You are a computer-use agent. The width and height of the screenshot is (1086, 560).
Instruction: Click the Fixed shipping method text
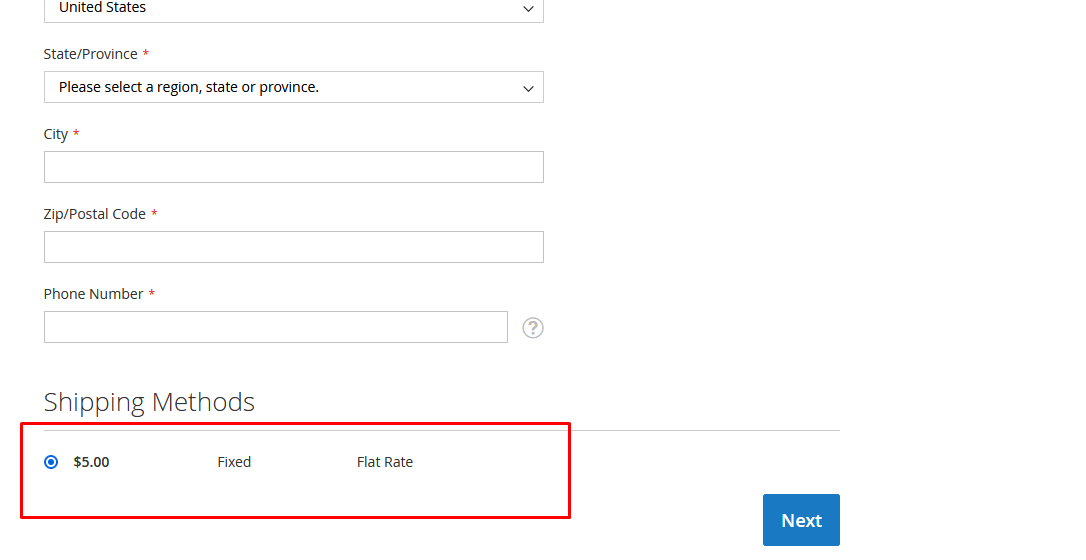pos(234,462)
